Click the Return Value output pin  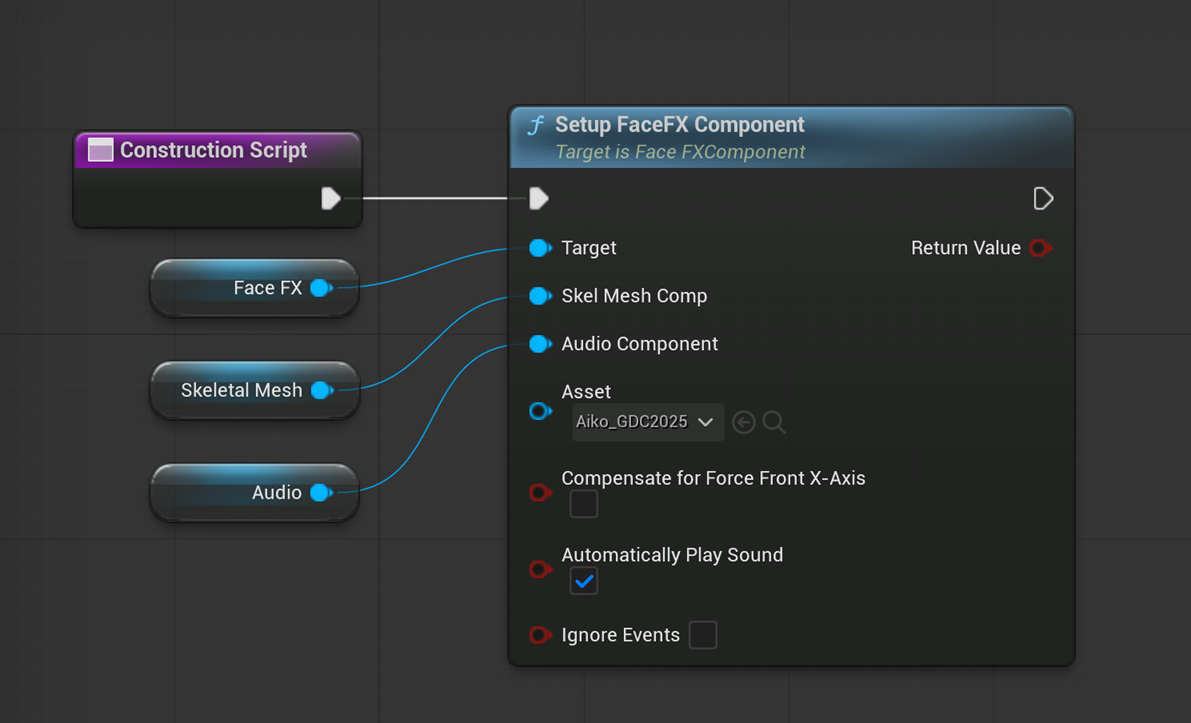click(x=1040, y=248)
